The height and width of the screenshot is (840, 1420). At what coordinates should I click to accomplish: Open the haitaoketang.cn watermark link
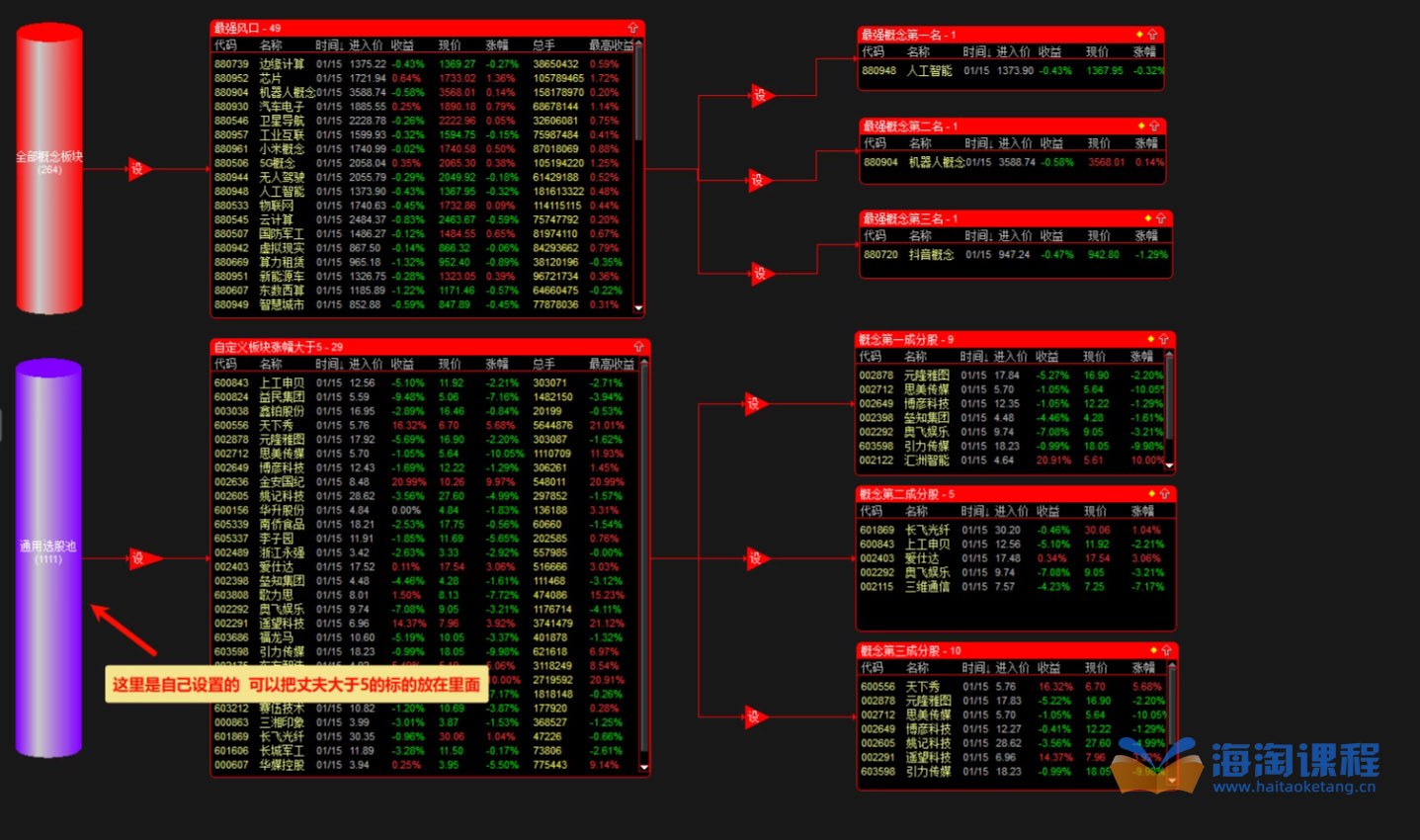tap(1294, 787)
